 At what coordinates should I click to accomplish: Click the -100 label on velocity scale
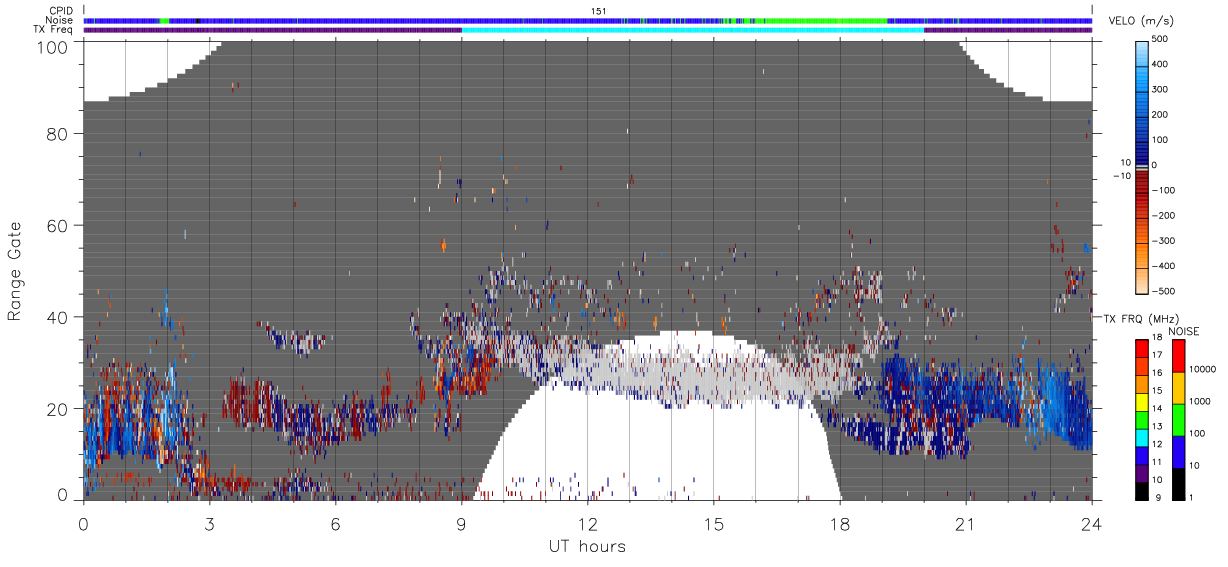tap(1163, 190)
